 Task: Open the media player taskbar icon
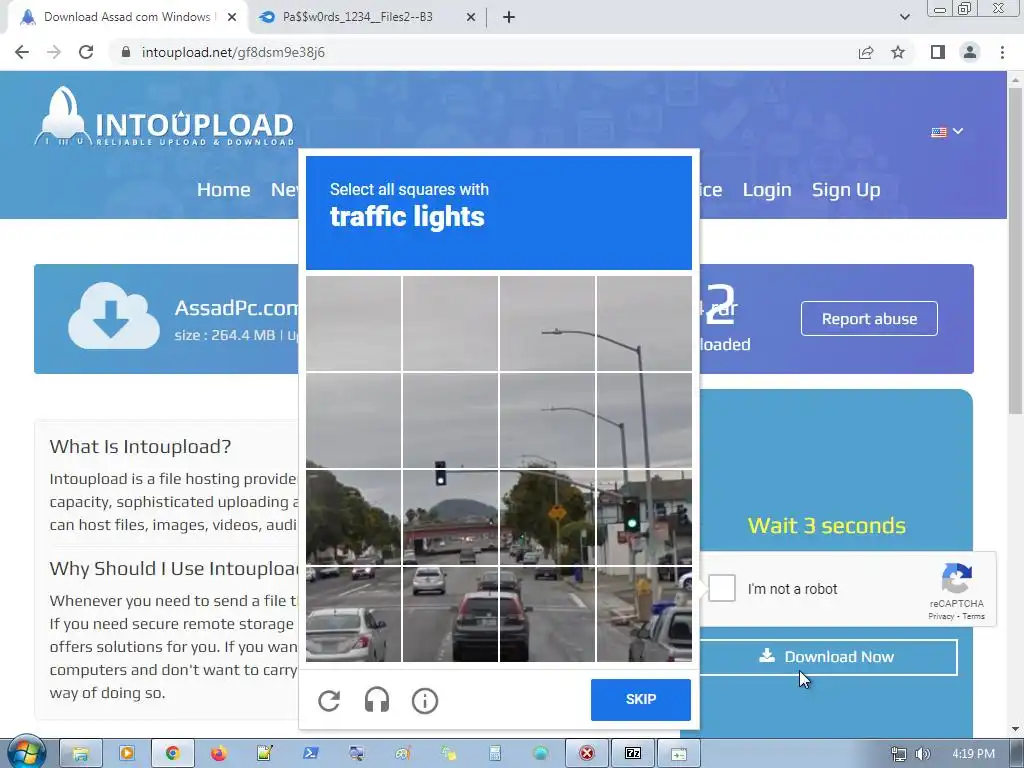click(x=127, y=754)
